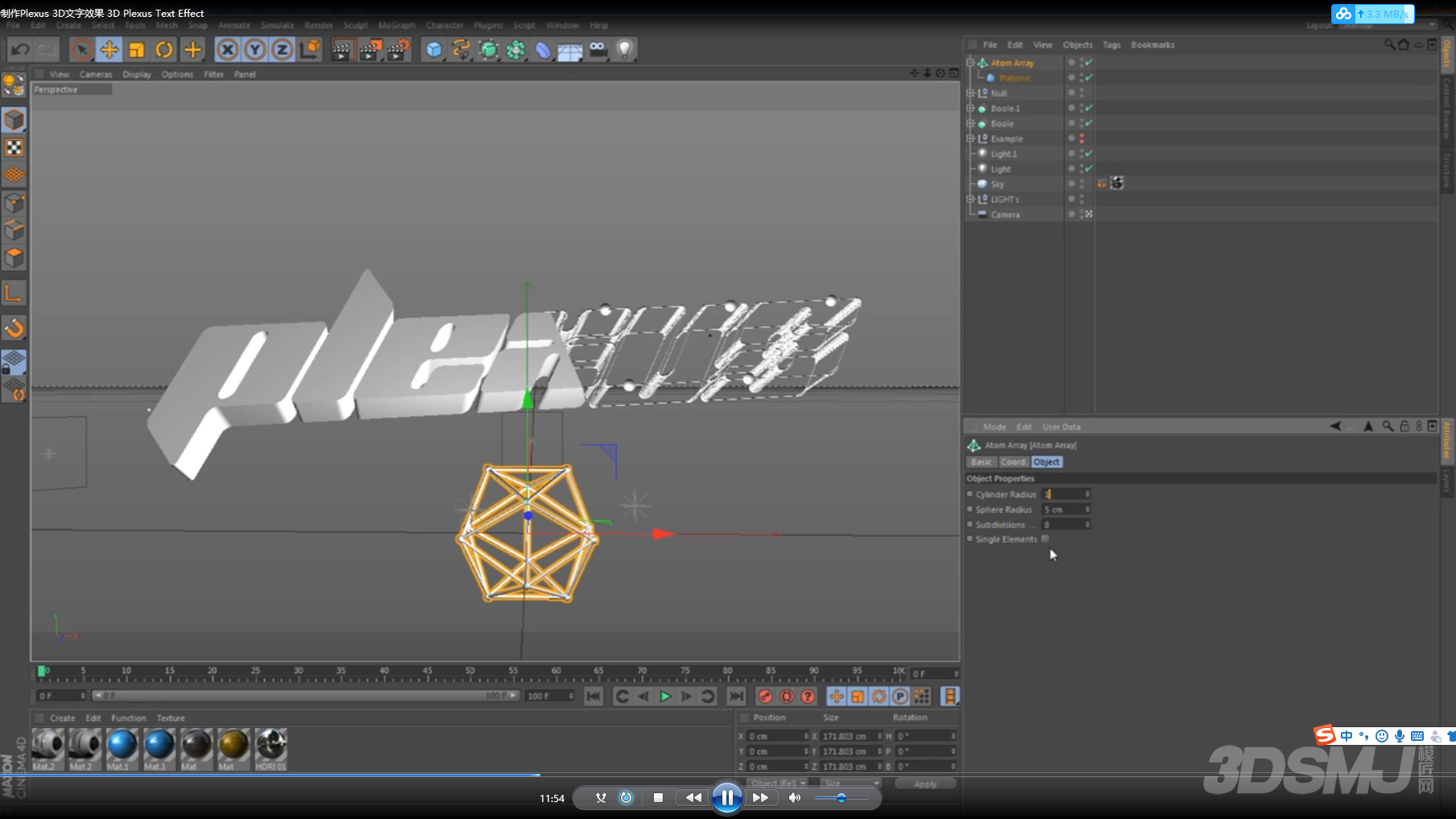The image size is (1456, 819).
Task: Click the coordinate system icon
Action: (309, 50)
